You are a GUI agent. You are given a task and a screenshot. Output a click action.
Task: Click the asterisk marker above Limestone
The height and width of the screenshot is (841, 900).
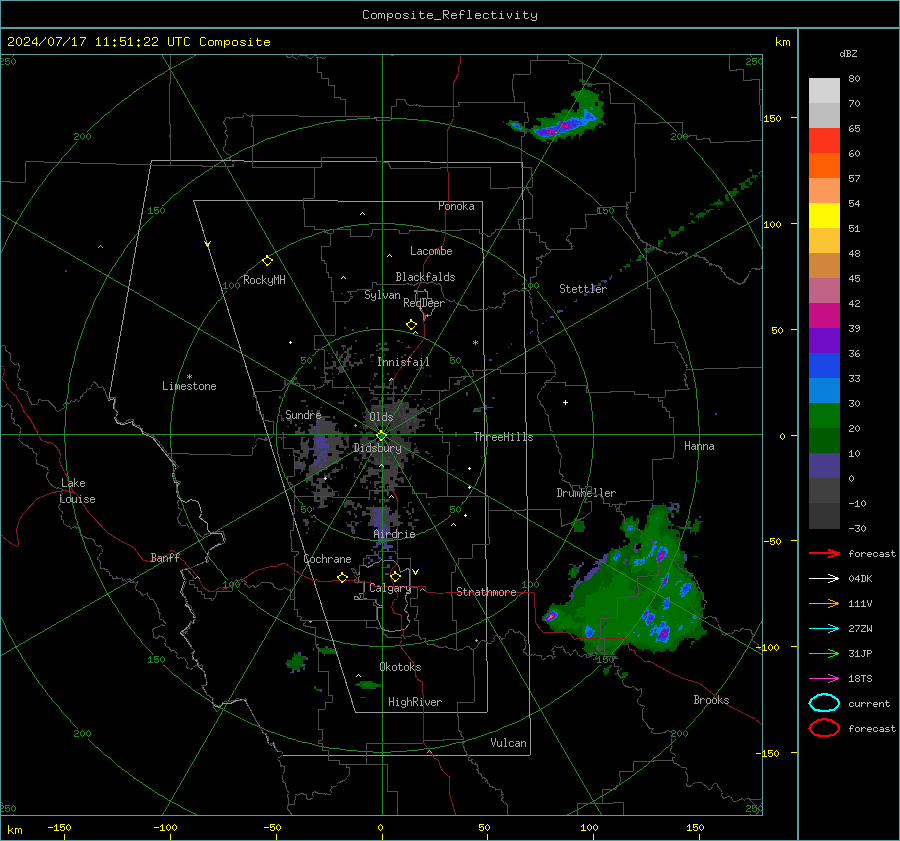point(189,377)
